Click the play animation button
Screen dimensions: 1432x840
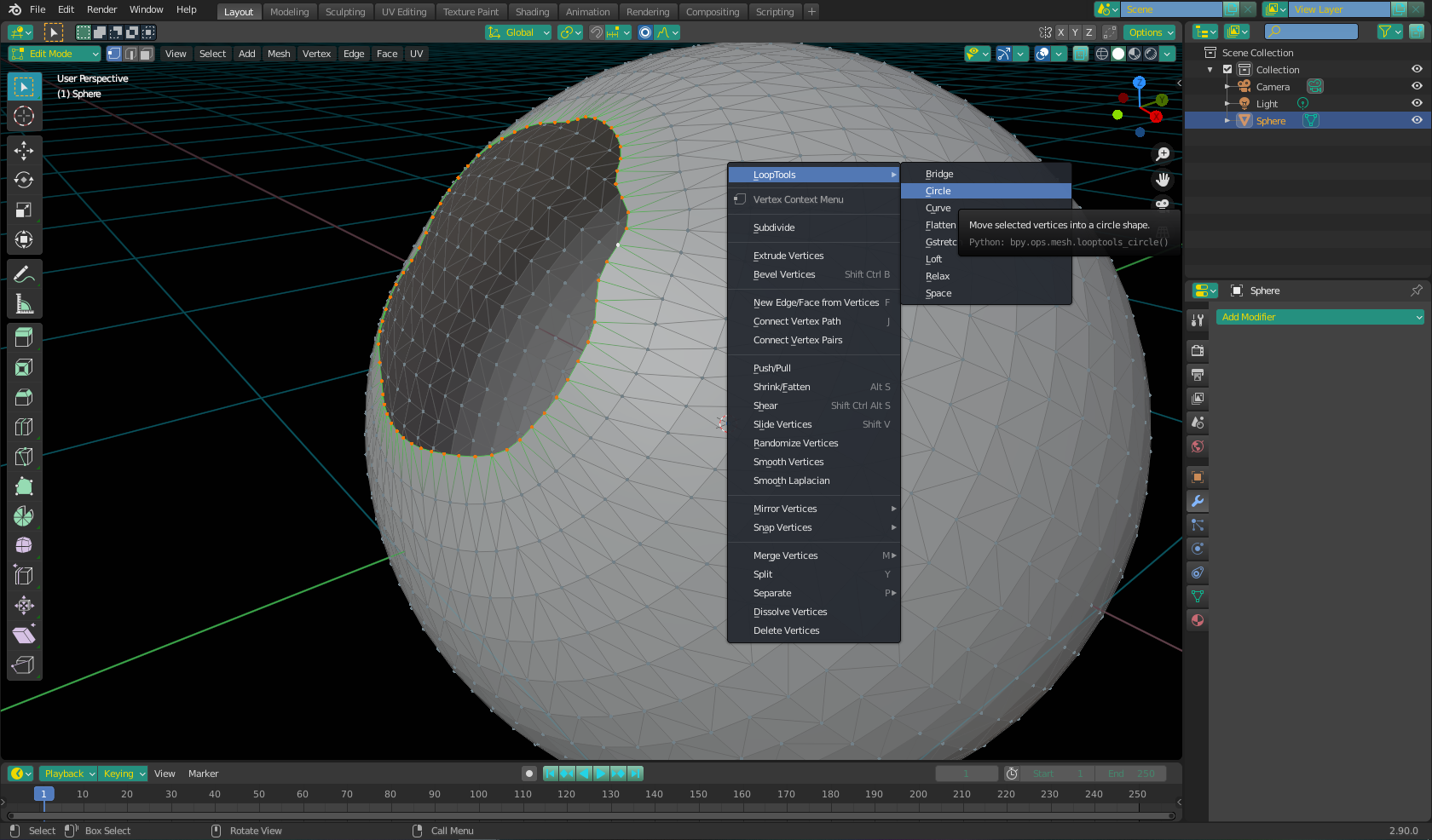tap(601, 774)
